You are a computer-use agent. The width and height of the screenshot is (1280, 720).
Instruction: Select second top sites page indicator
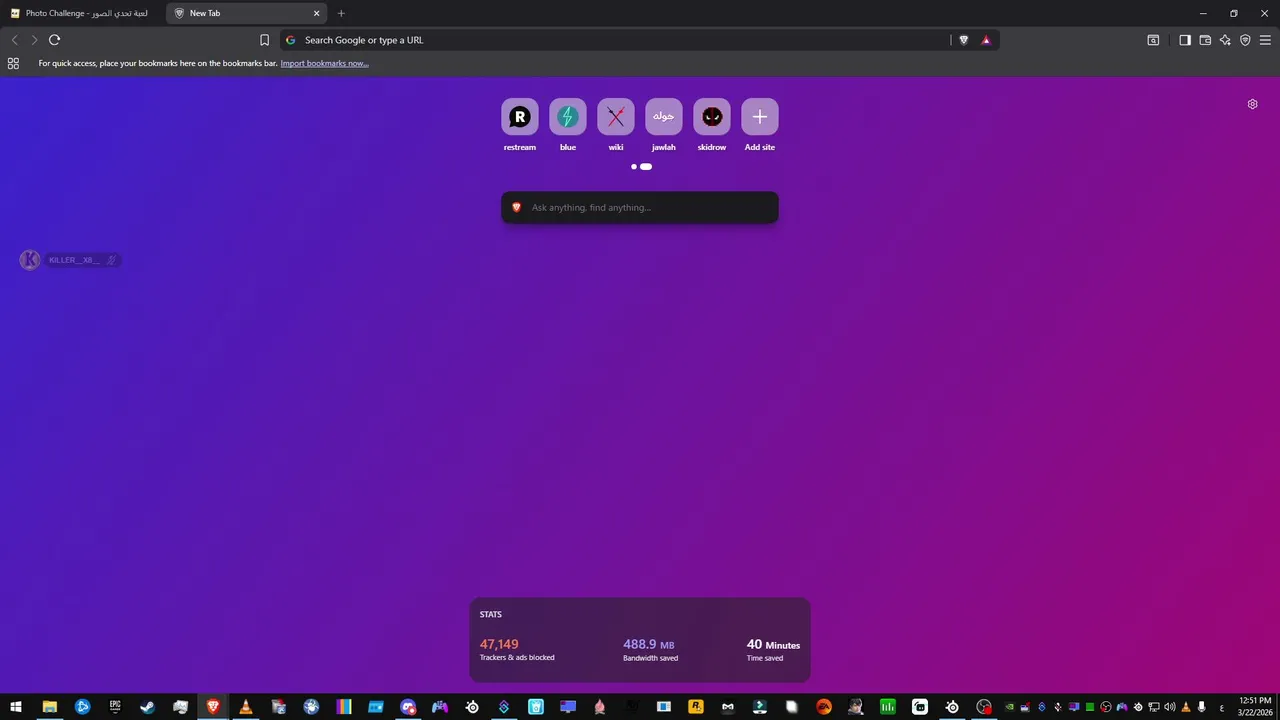pyautogui.click(x=646, y=167)
